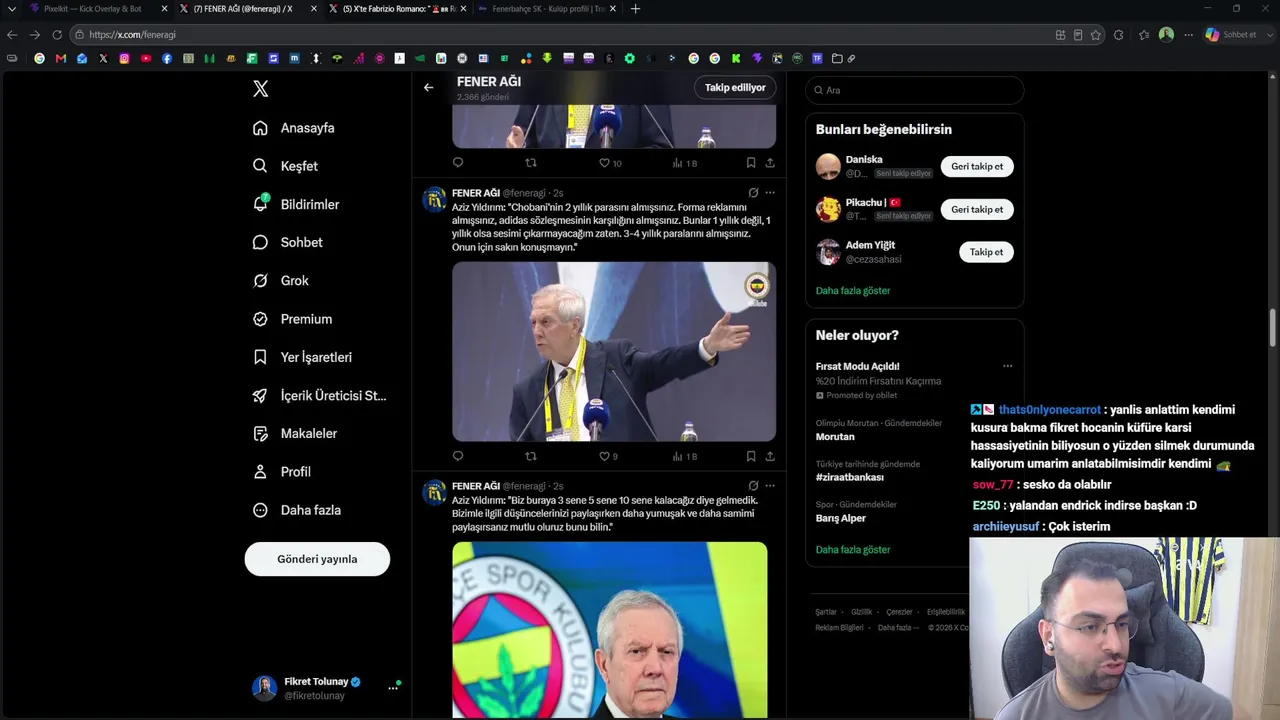
Task: Open the Fikret Tolunay account menu
Action: [326, 688]
